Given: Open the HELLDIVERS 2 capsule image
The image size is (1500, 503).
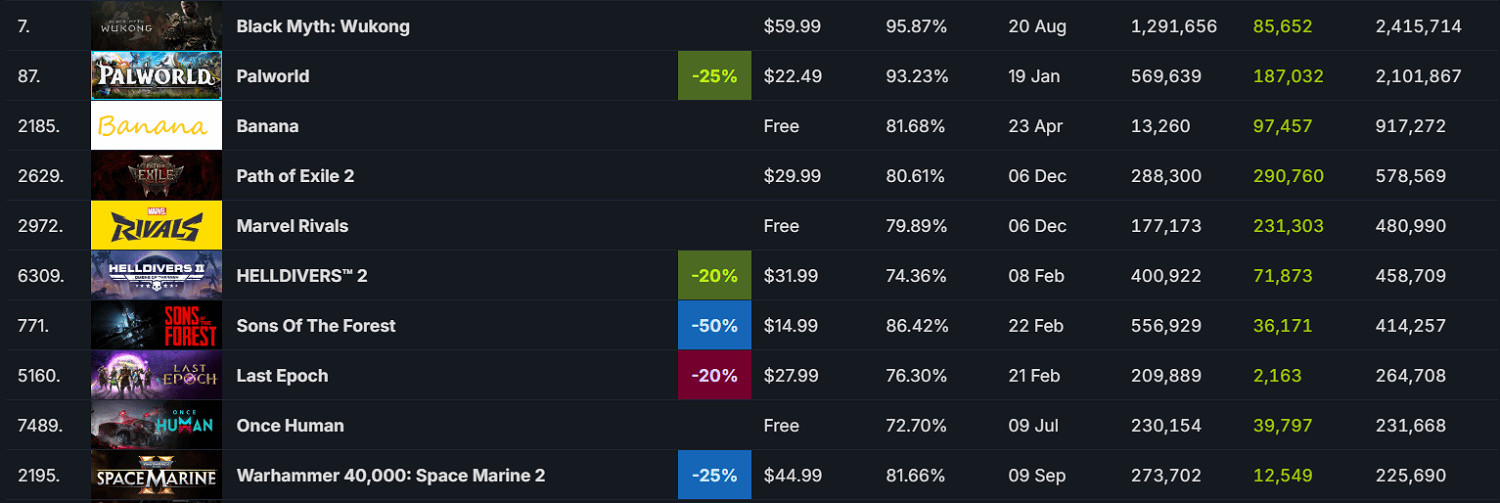Looking at the screenshot, I should click(156, 276).
